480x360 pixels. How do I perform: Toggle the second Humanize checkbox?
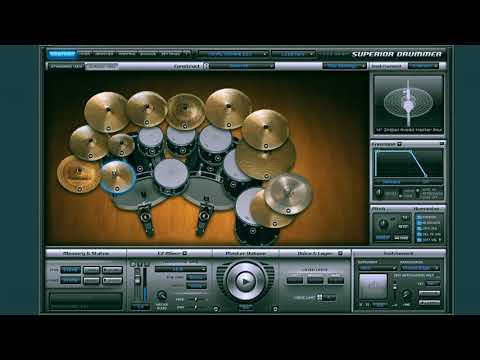tap(419, 222)
